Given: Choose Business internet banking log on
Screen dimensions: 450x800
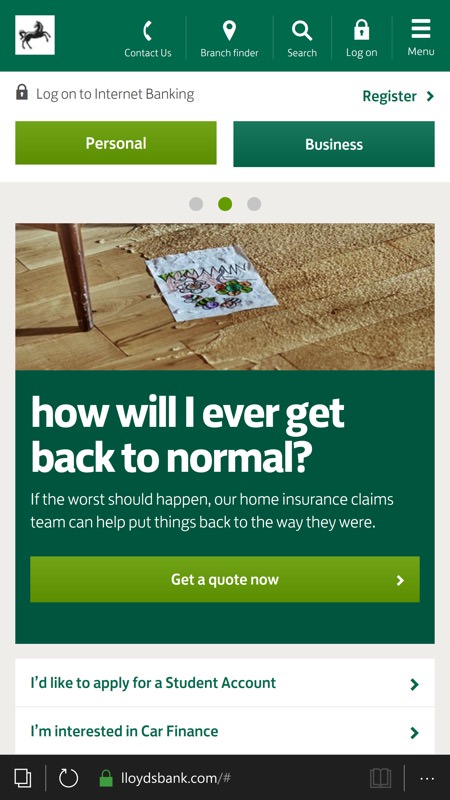Looking at the screenshot, I should pyautogui.click(x=334, y=144).
